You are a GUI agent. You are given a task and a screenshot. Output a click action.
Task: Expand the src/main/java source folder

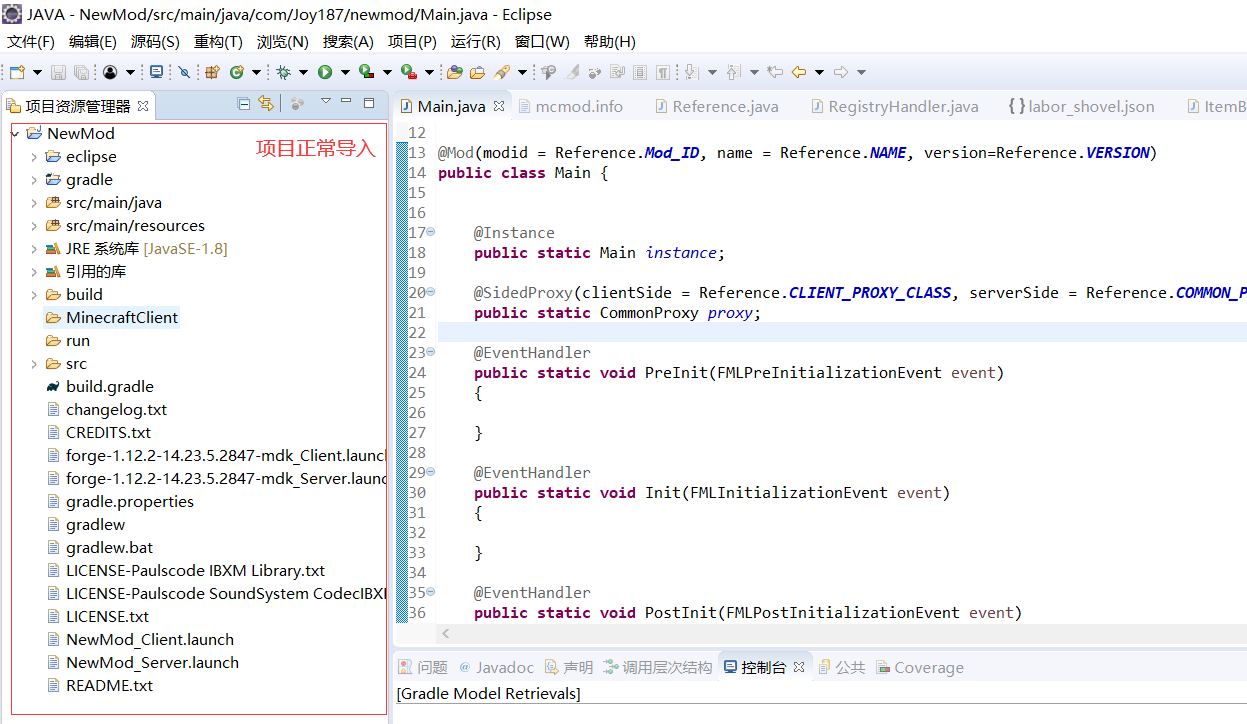(34, 203)
